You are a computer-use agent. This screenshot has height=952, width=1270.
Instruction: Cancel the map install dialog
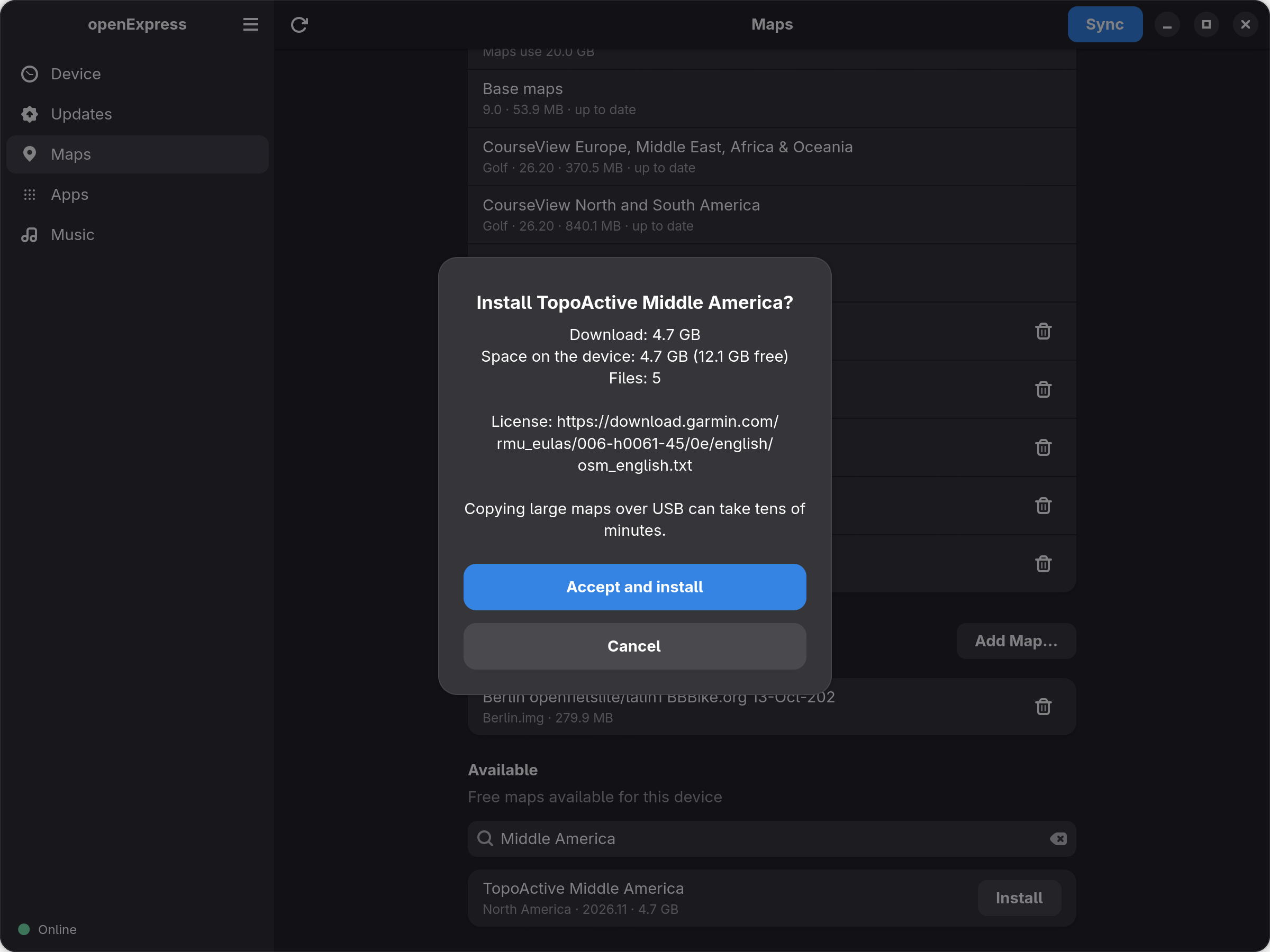(x=634, y=646)
